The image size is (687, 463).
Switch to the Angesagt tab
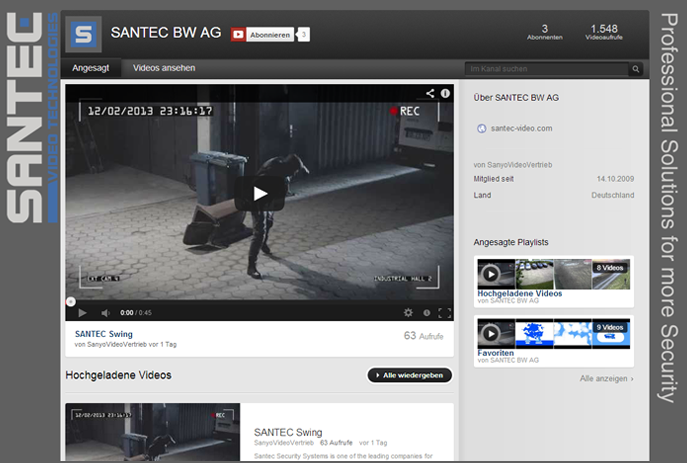(91, 68)
